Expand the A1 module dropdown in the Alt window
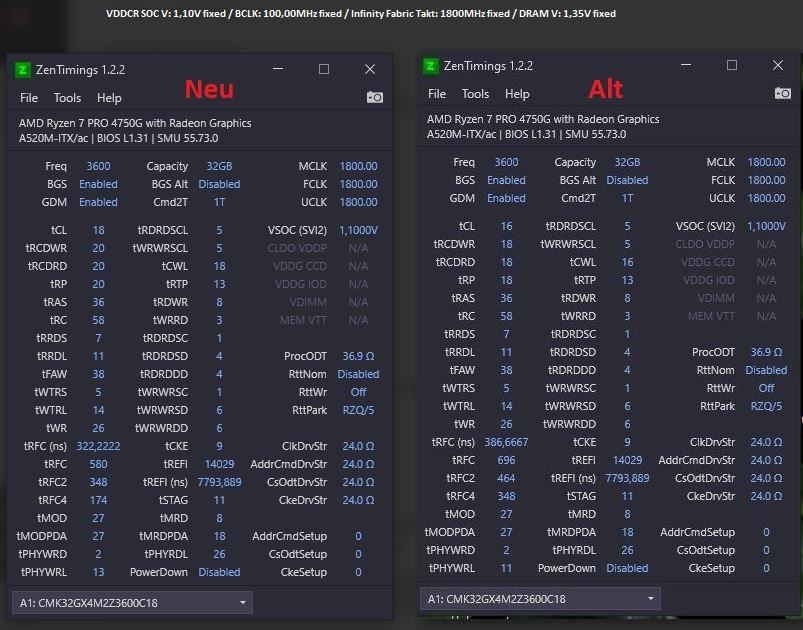The width and height of the screenshot is (803, 630). [540, 599]
